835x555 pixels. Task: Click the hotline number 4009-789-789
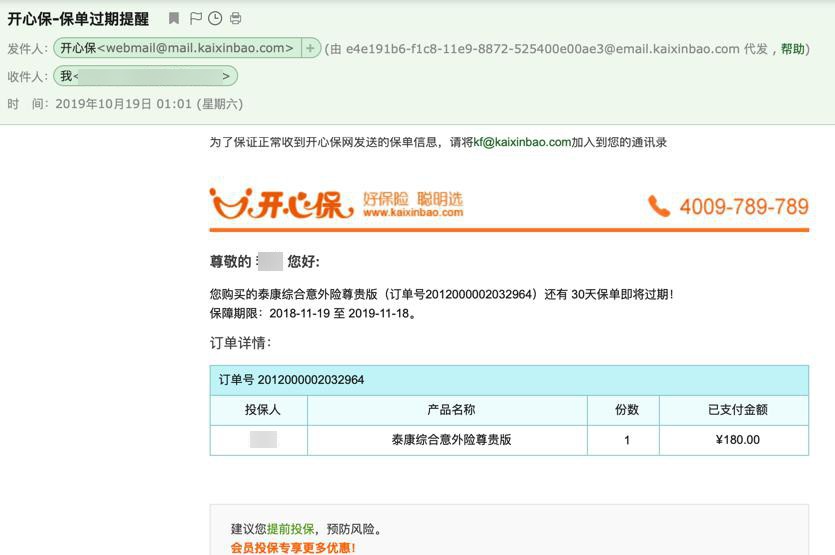pos(744,206)
